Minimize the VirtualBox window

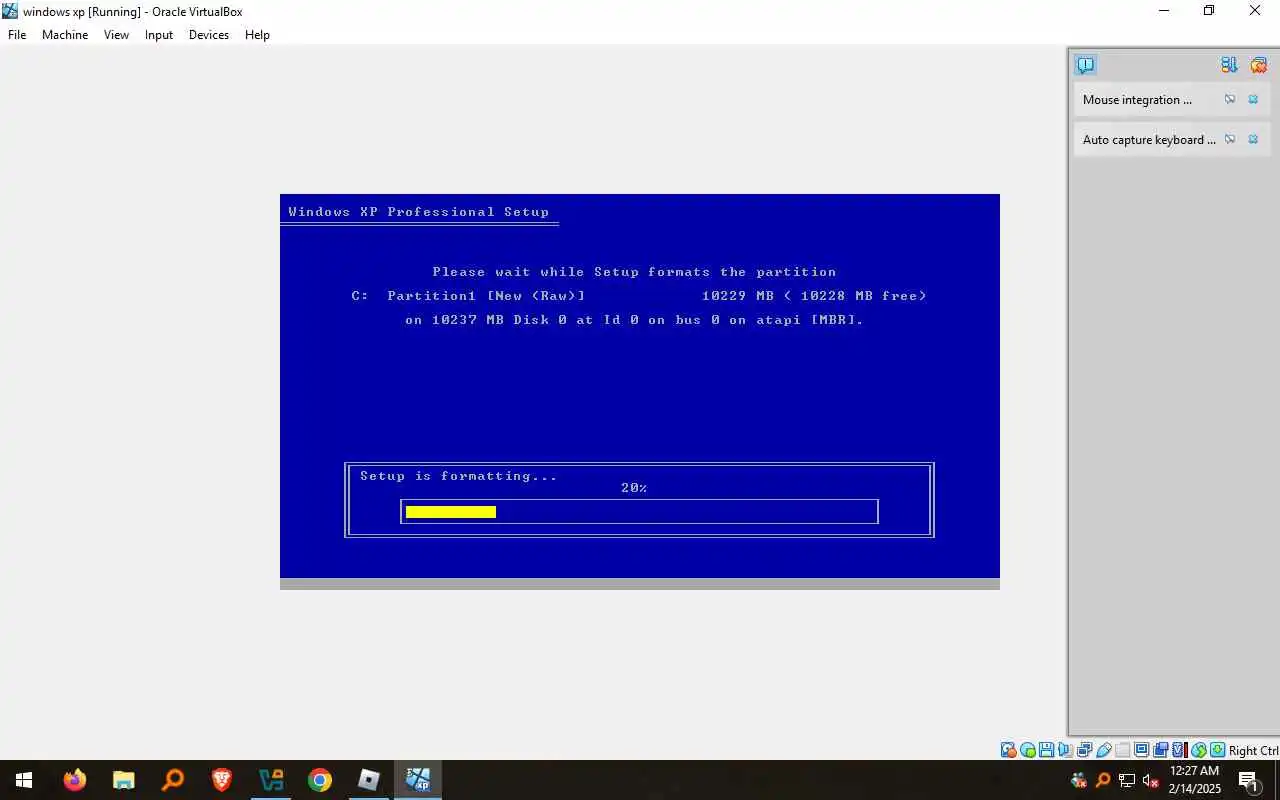(1164, 11)
